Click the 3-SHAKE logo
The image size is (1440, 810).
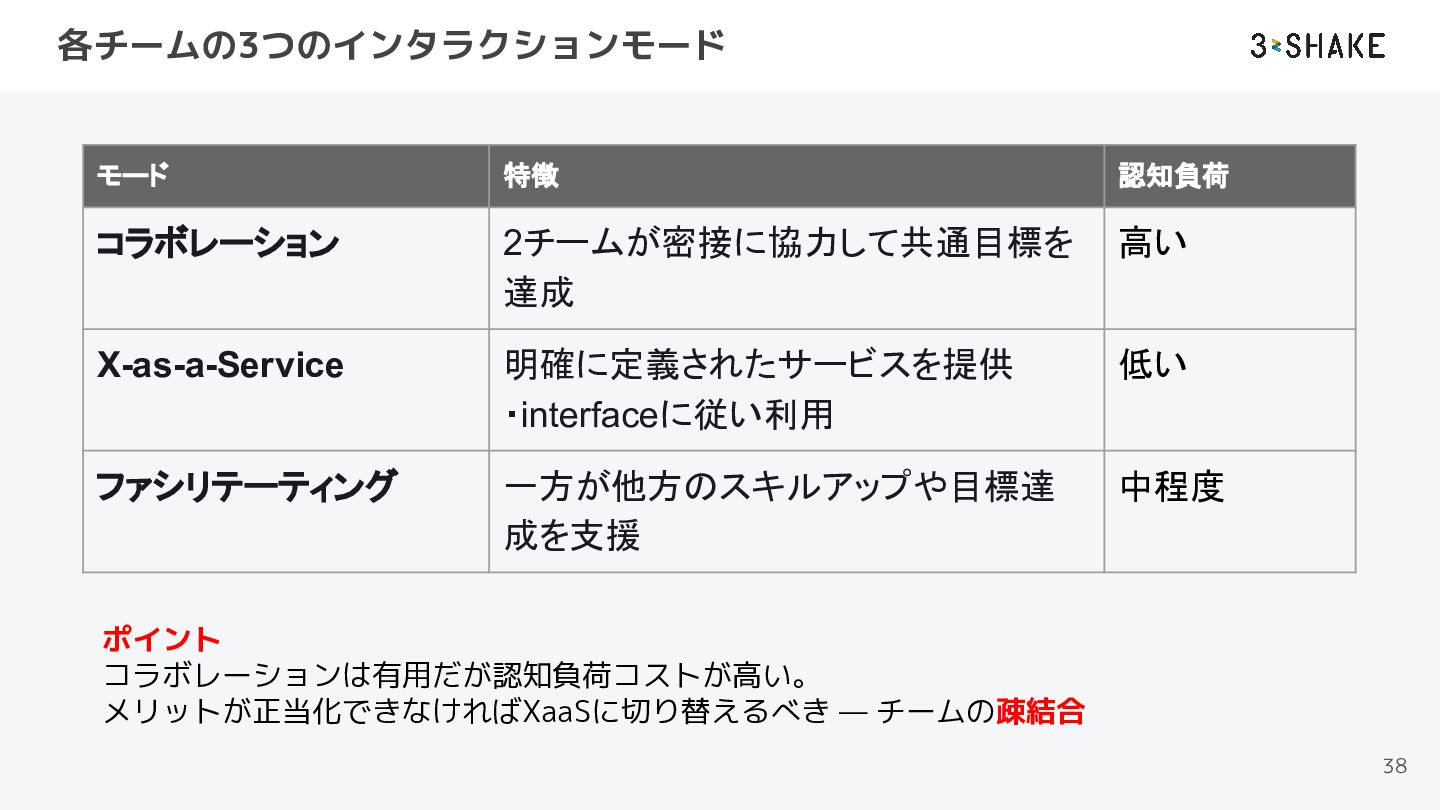tap(1317, 46)
